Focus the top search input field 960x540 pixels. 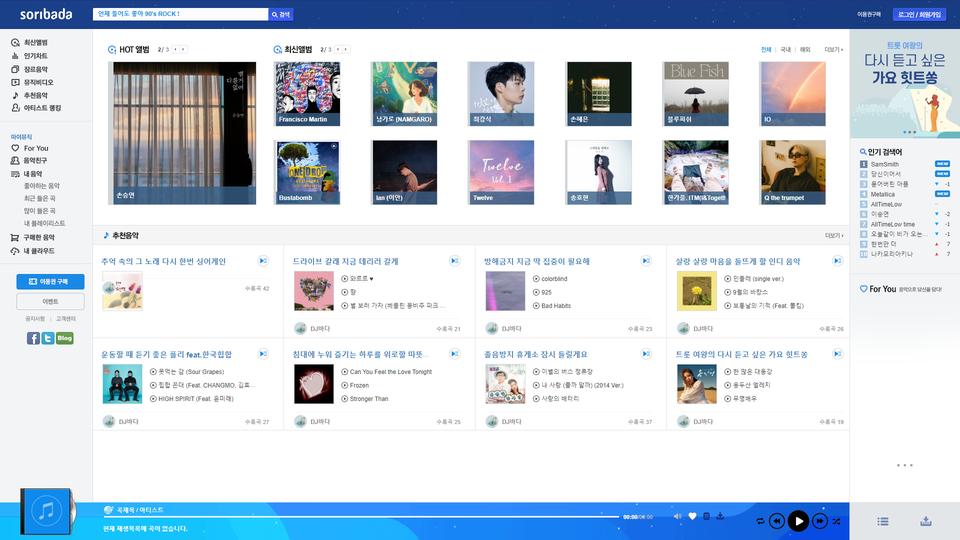tap(180, 14)
